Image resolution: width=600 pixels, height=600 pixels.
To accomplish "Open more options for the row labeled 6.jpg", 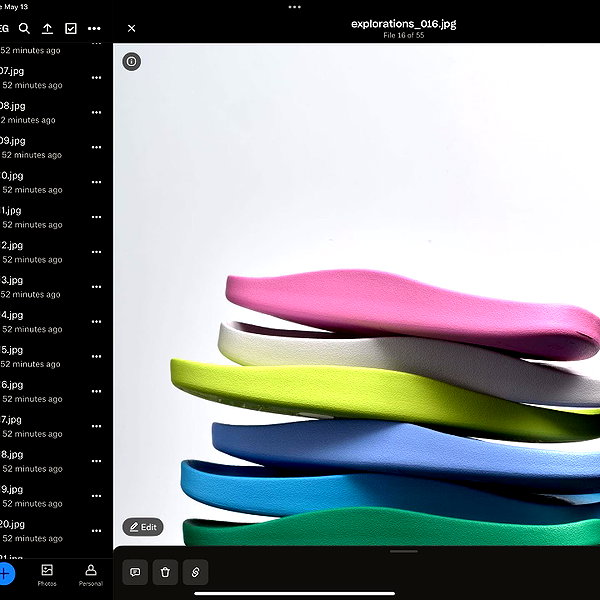I will click(x=96, y=391).
